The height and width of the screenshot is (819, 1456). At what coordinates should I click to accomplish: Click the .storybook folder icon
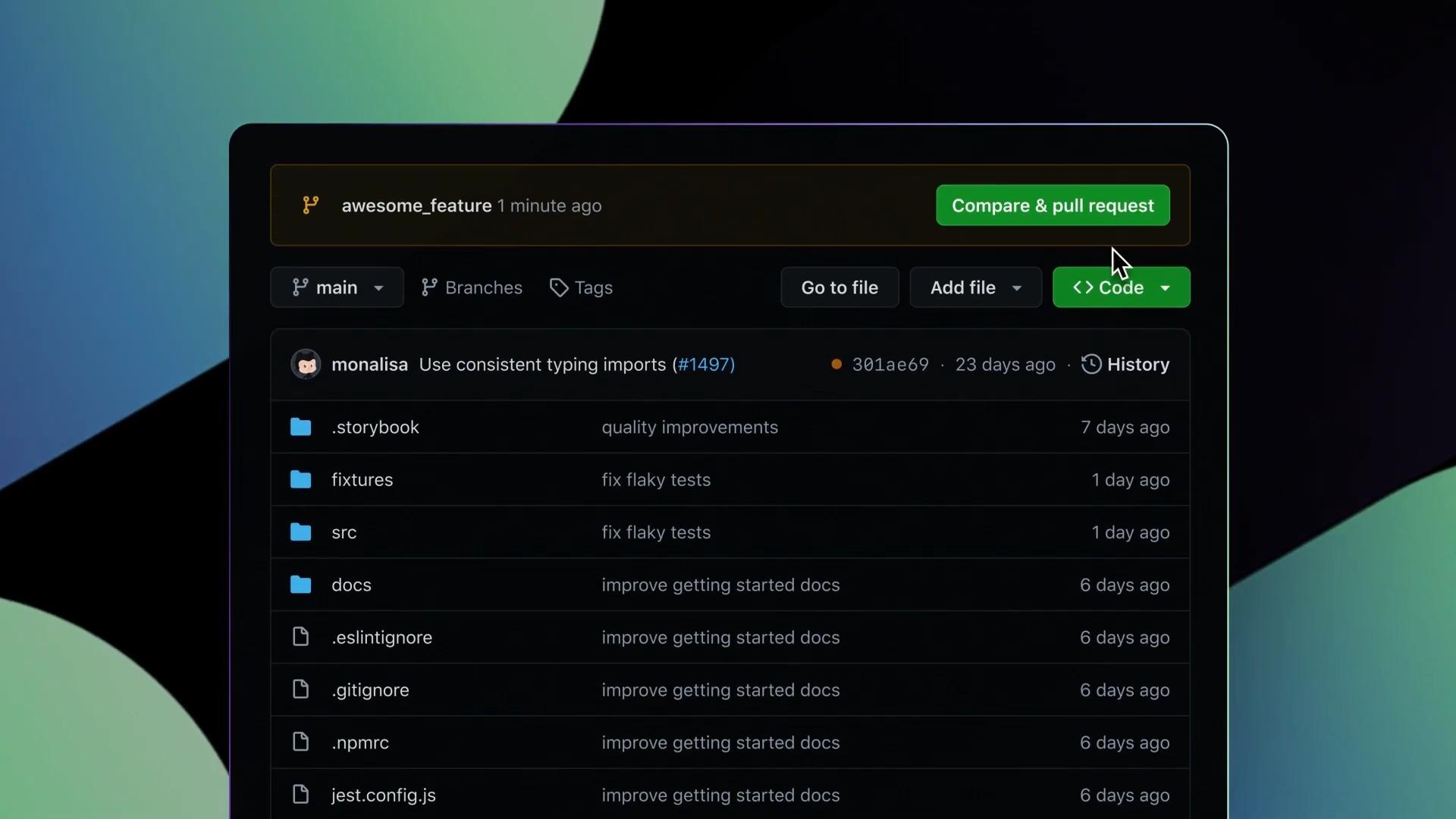pyautogui.click(x=301, y=428)
